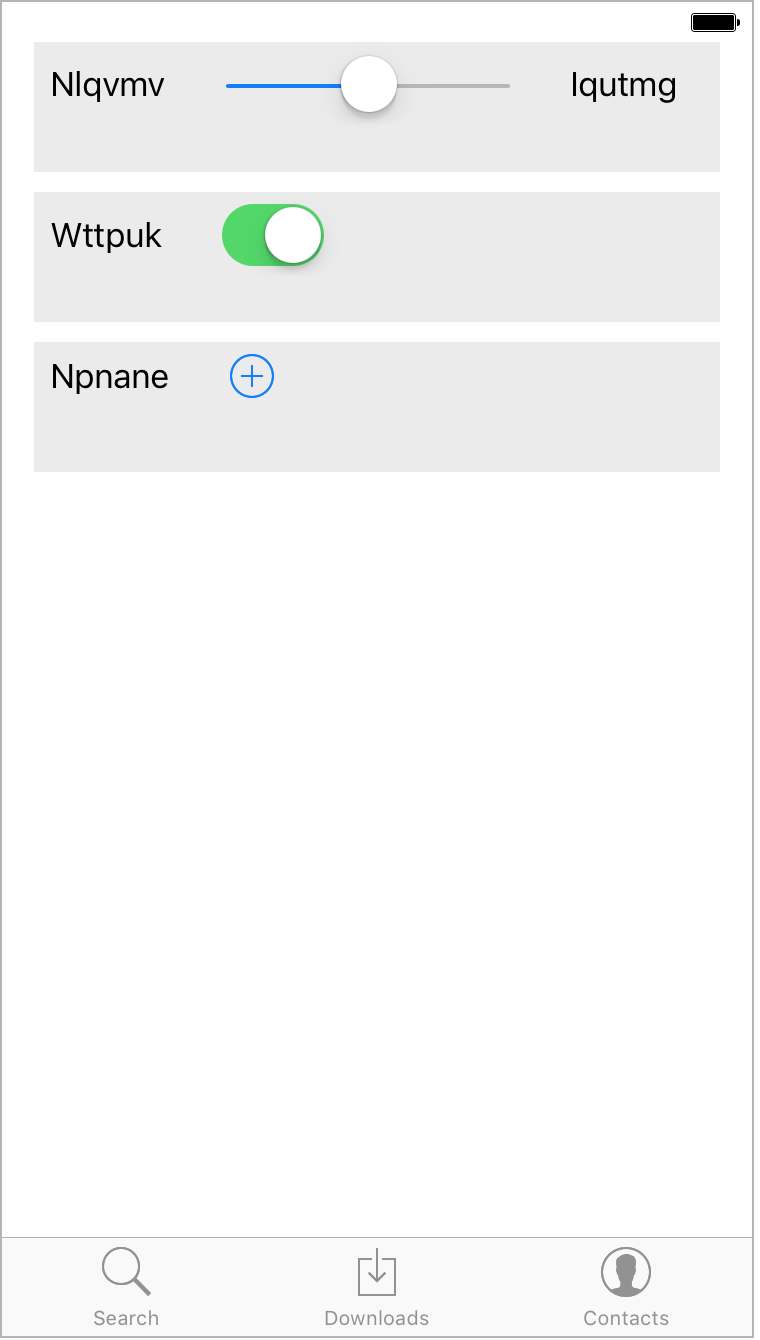Select the Nlqvmv label text
This screenshot has height=1340, width=760.
pyautogui.click(x=108, y=85)
